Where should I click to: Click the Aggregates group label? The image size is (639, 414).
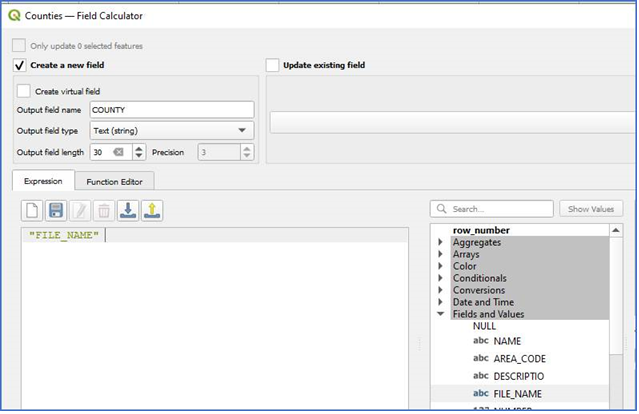click(x=477, y=242)
